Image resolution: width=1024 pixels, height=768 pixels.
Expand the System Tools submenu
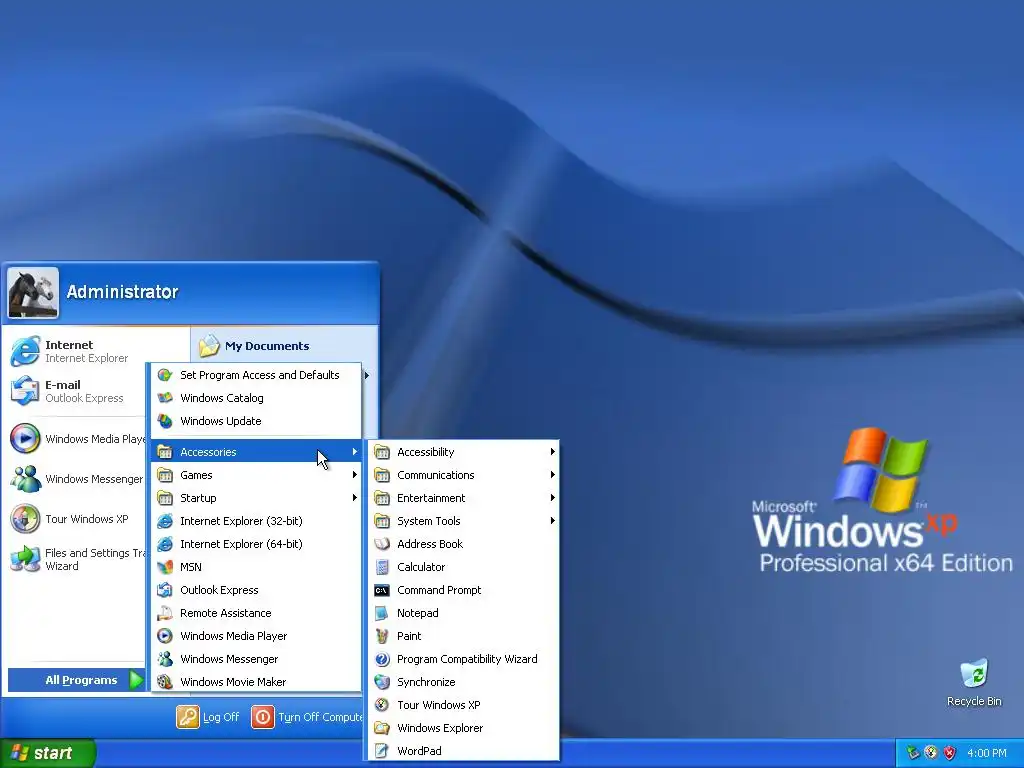coord(464,521)
